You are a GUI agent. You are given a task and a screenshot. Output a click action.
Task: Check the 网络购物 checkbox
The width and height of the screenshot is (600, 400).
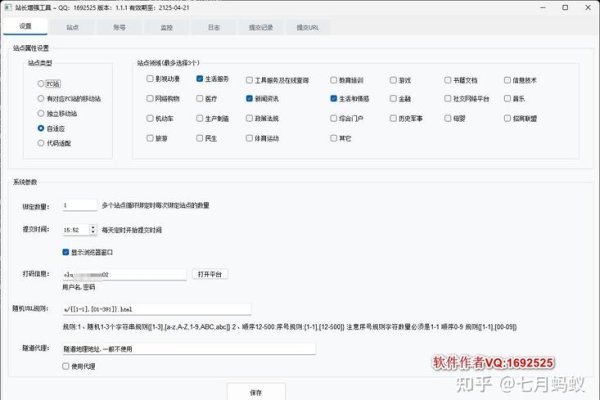point(150,98)
